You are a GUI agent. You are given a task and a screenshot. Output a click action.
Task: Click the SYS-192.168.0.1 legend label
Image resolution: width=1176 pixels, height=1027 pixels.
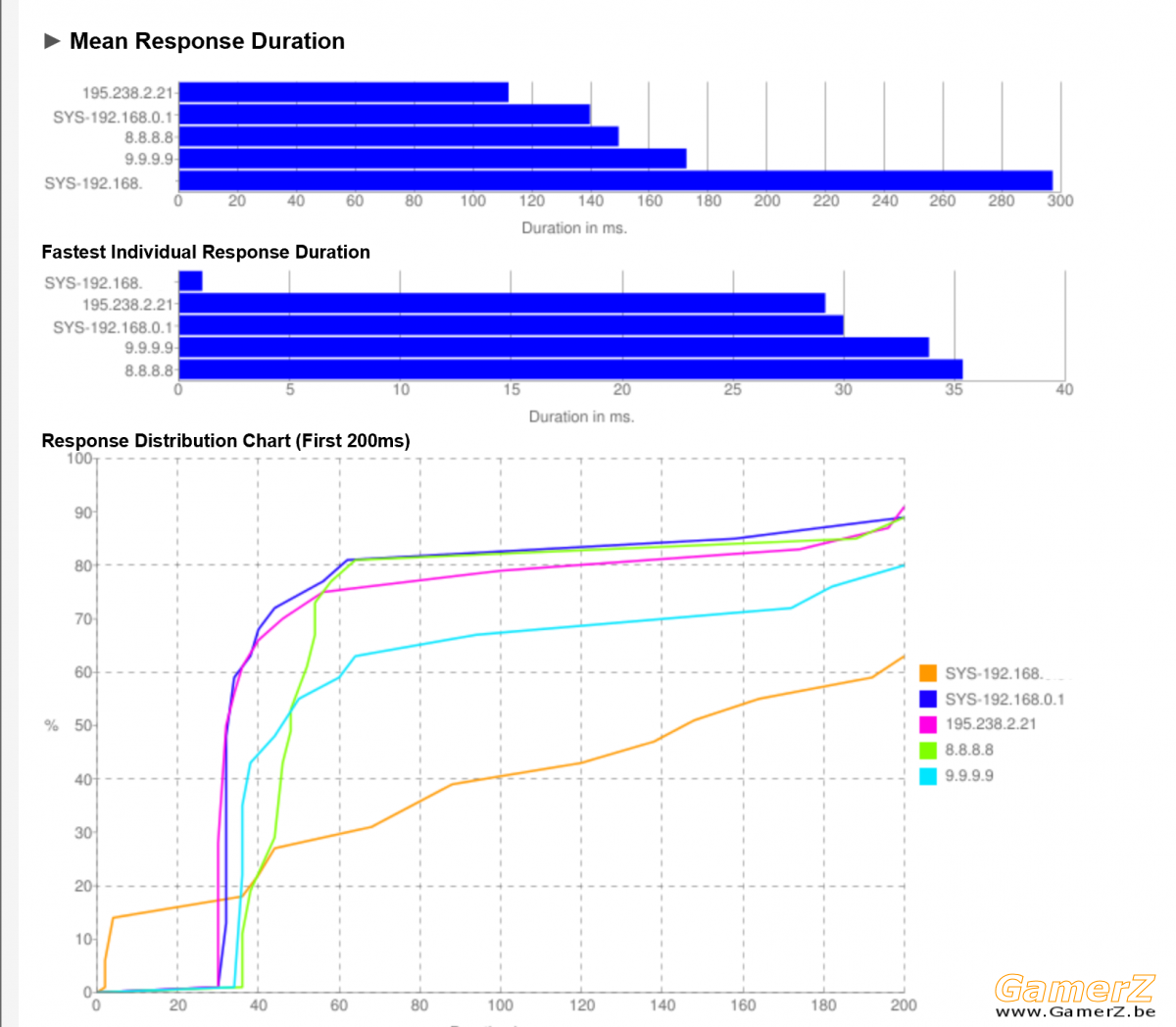(x=1004, y=699)
